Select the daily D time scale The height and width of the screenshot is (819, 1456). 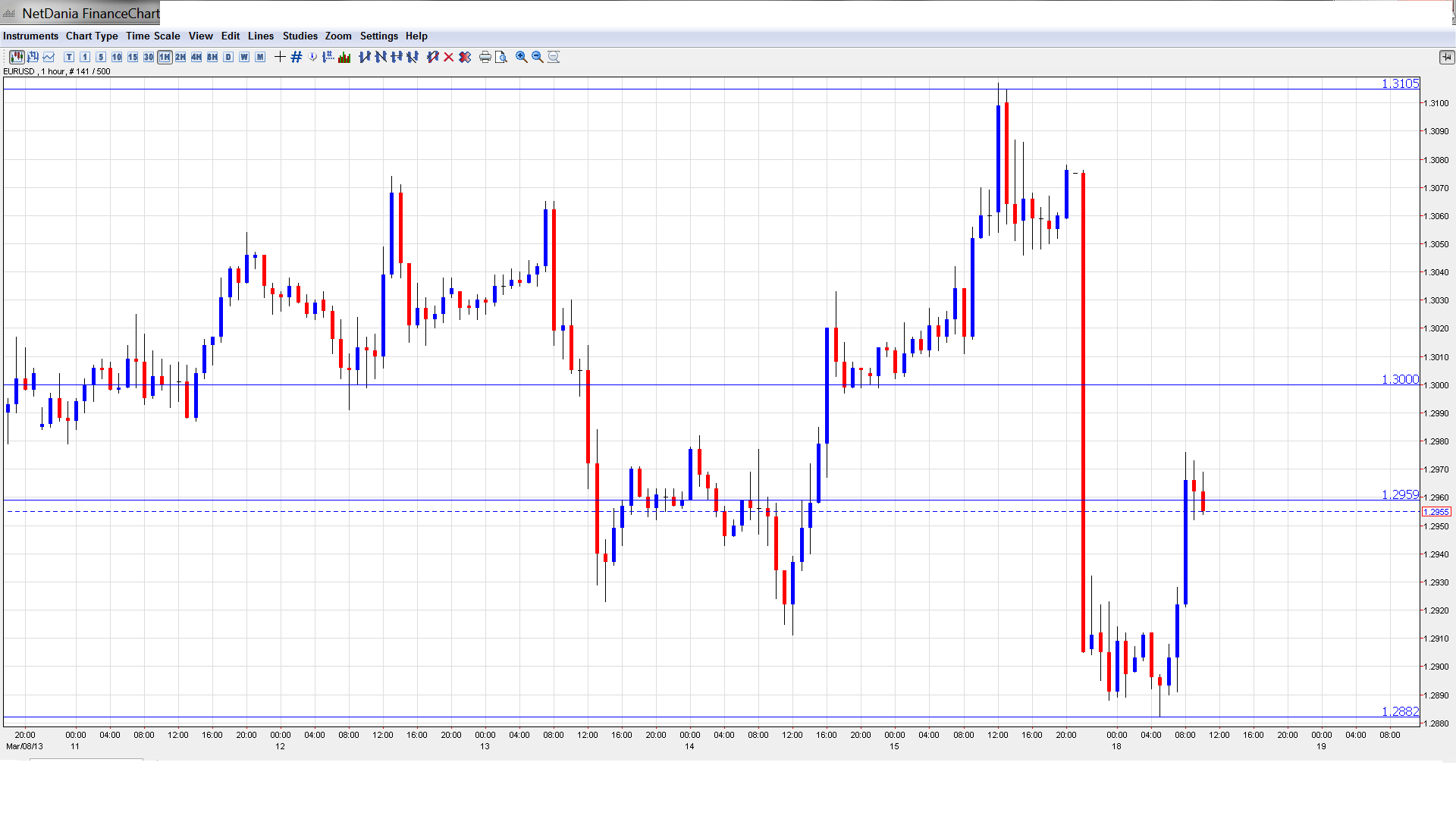(228, 57)
